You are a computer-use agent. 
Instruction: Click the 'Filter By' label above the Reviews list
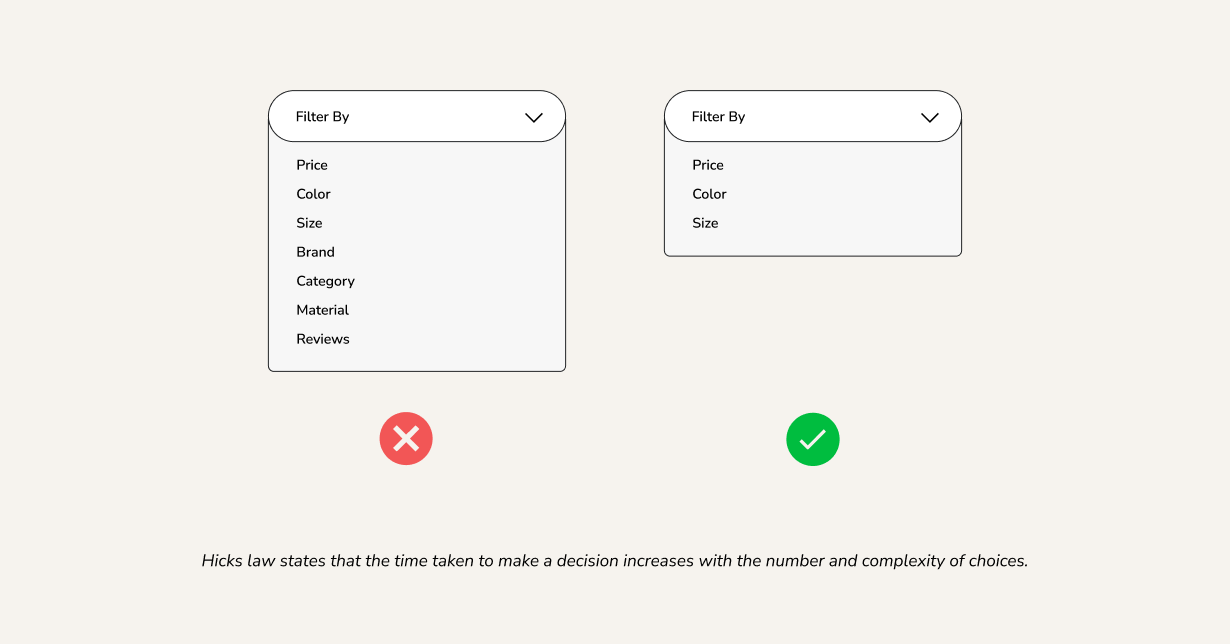pos(322,117)
